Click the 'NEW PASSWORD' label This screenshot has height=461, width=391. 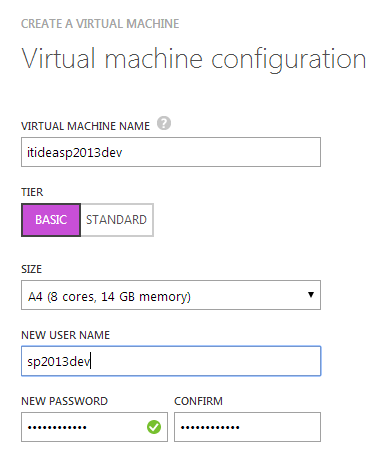64,401
